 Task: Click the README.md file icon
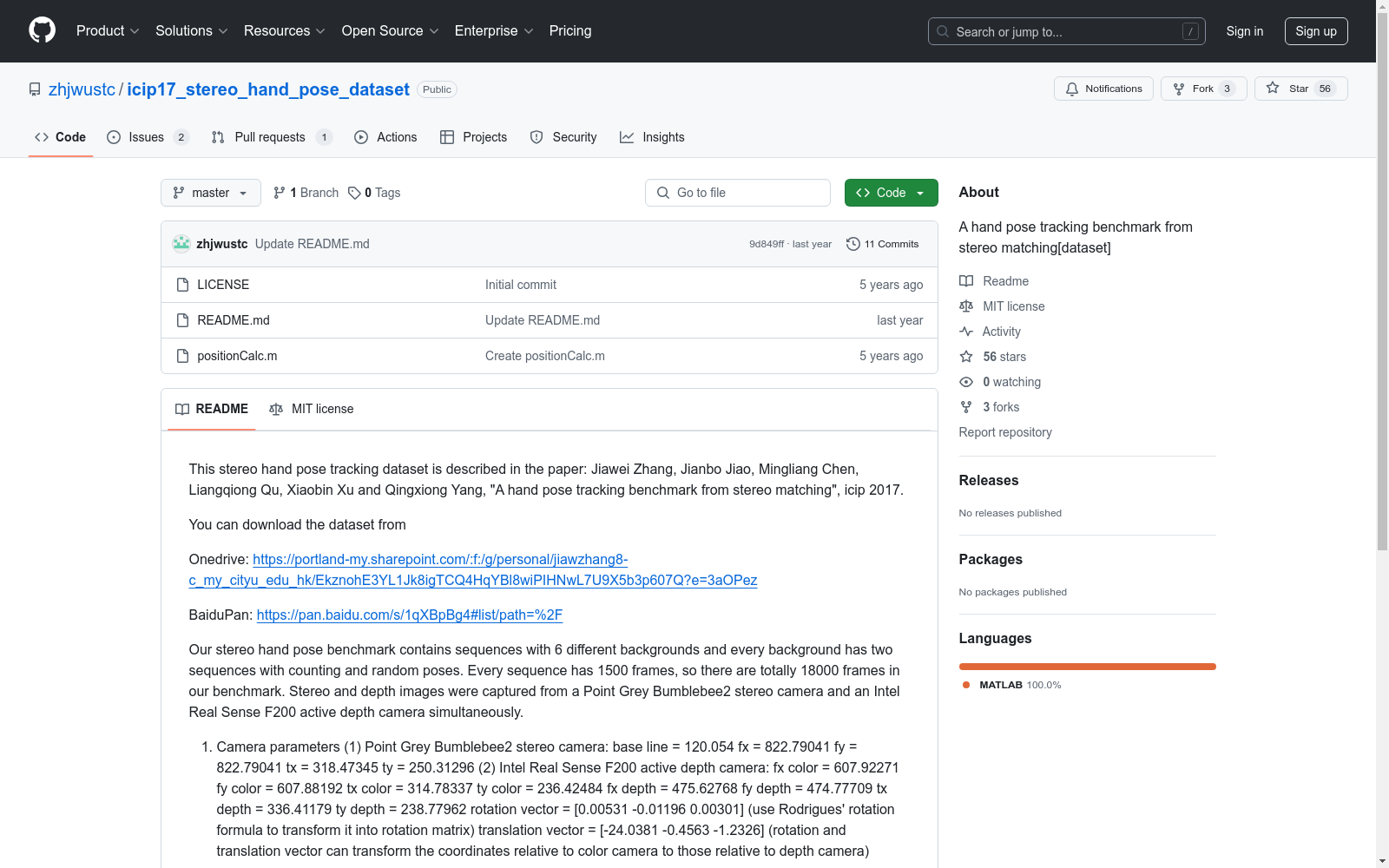pos(182,320)
